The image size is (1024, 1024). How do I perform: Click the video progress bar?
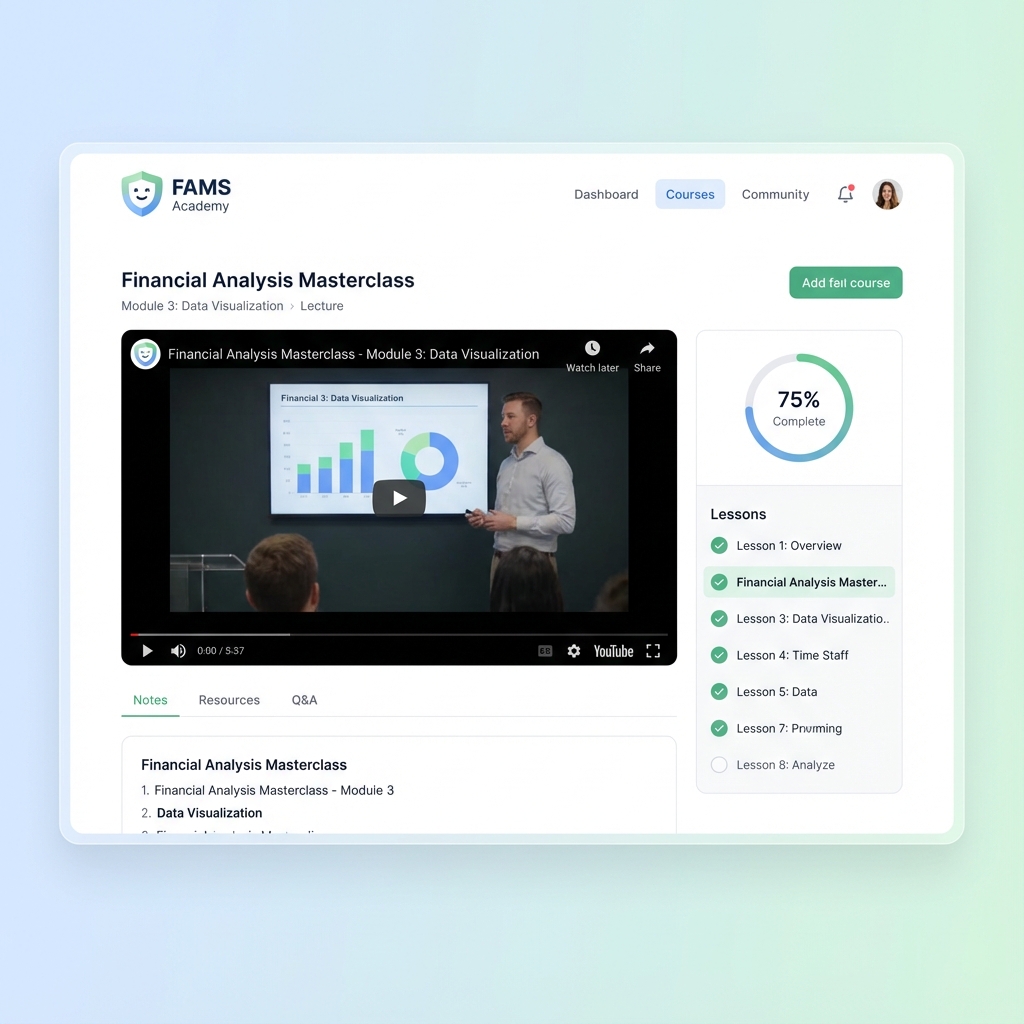pyautogui.click(x=398, y=634)
